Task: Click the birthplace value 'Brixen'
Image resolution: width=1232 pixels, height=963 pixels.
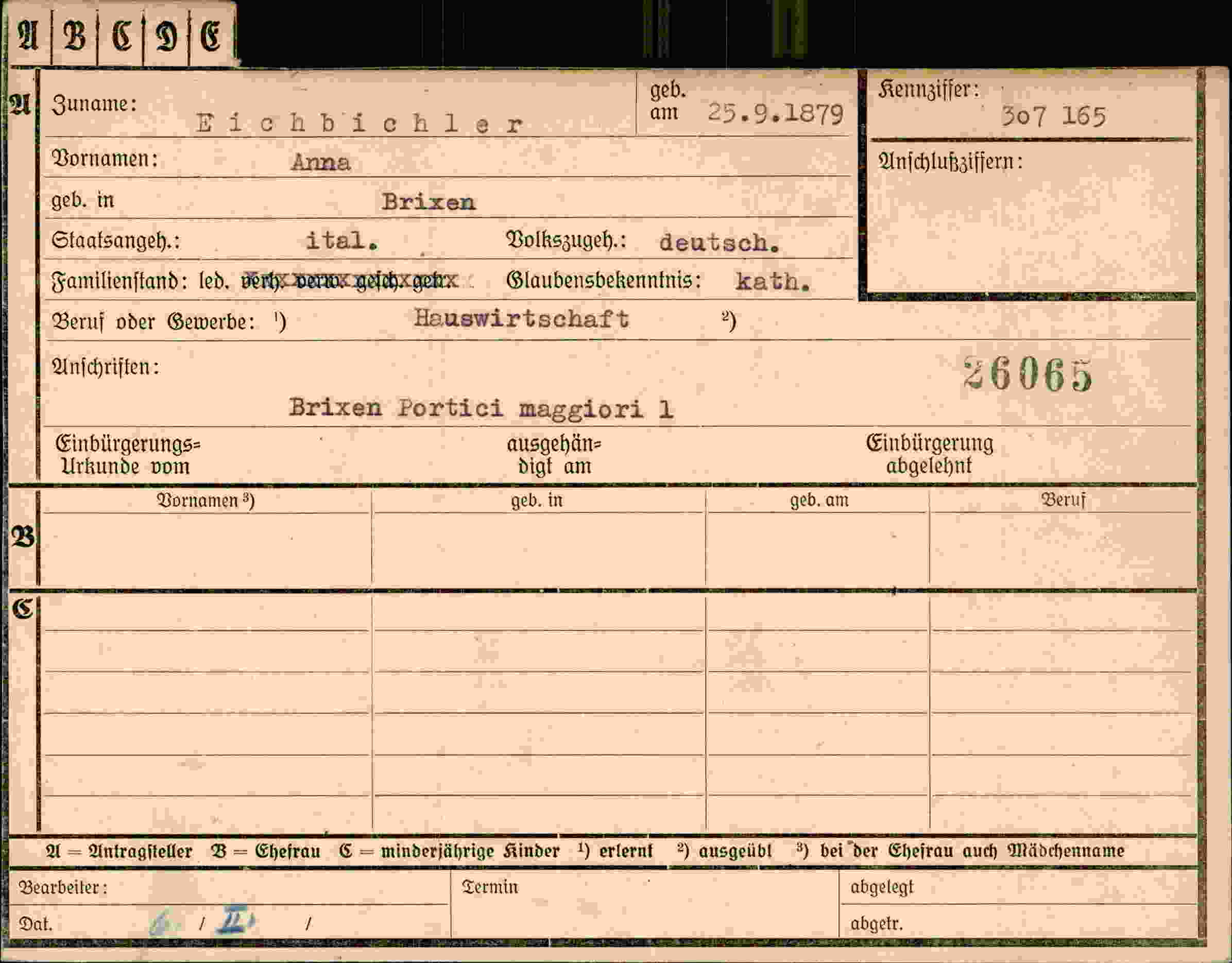Action: [x=429, y=202]
